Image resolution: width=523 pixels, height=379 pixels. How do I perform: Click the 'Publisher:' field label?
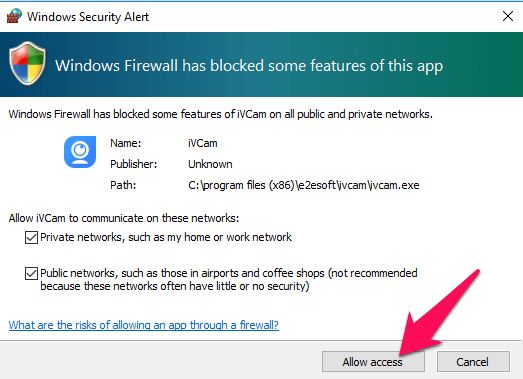pos(133,164)
